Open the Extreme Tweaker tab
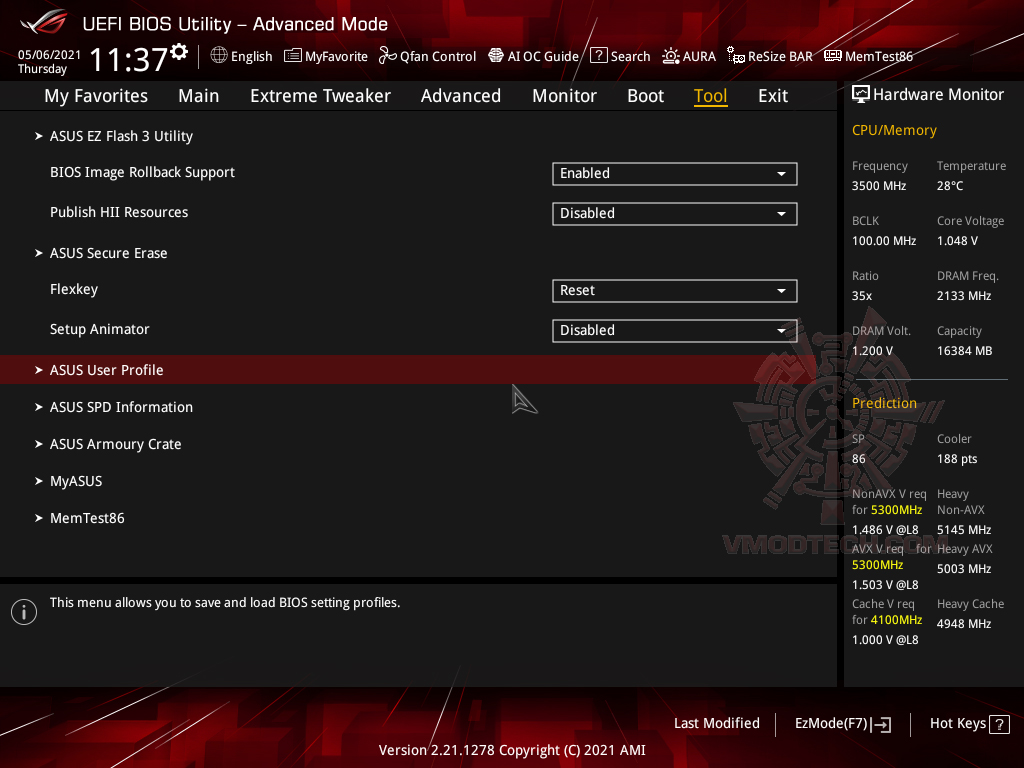This screenshot has height=768, width=1024. click(320, 96)
